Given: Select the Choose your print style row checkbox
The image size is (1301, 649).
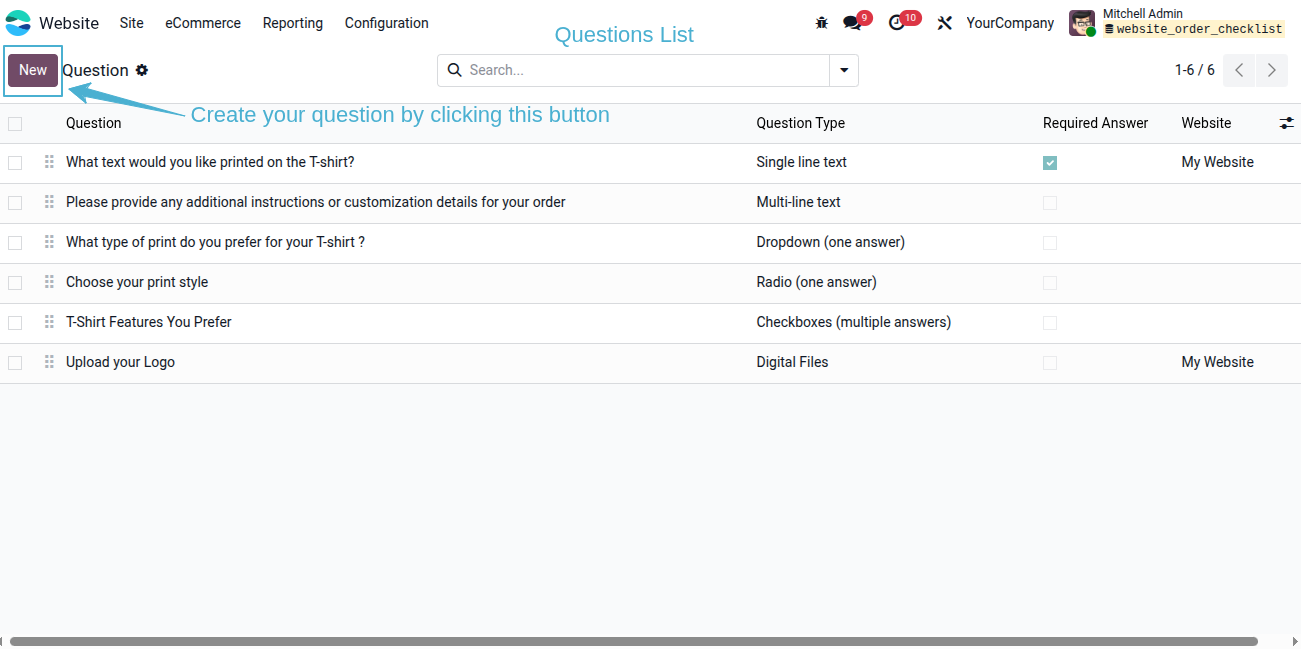Looking at the screenshot, I should pyautogui.click(x=15, y=283).
